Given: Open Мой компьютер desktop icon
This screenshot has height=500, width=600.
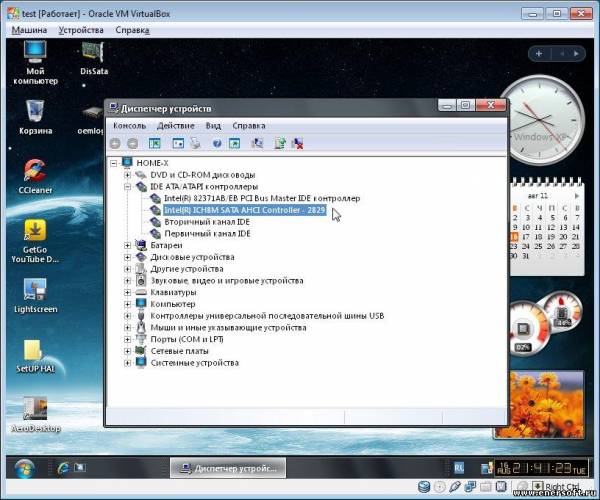Looking at the screenshot, I should pos(35,63).
